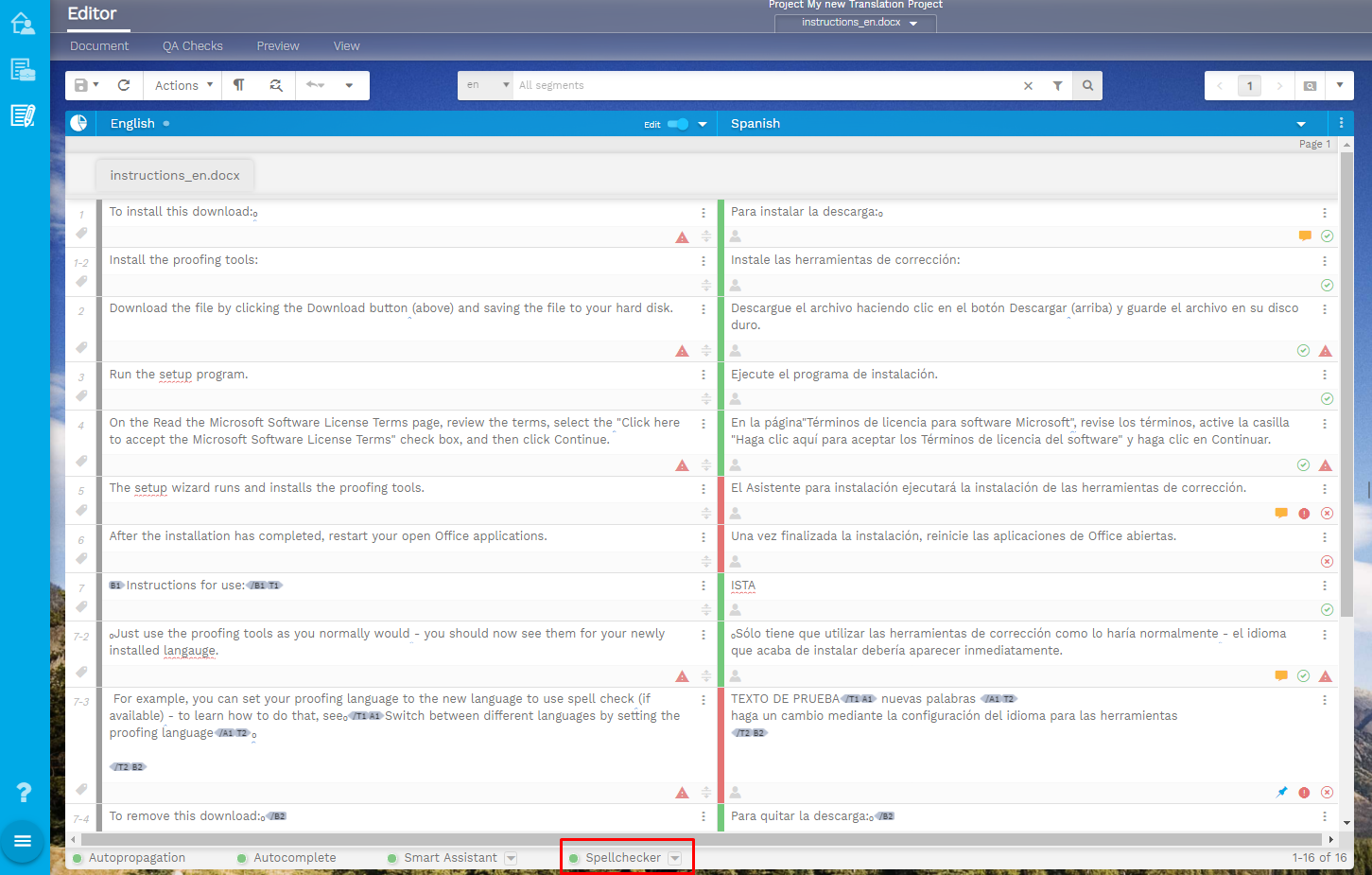
Task: Click the magnifier search button
Action: (1087, 85)
